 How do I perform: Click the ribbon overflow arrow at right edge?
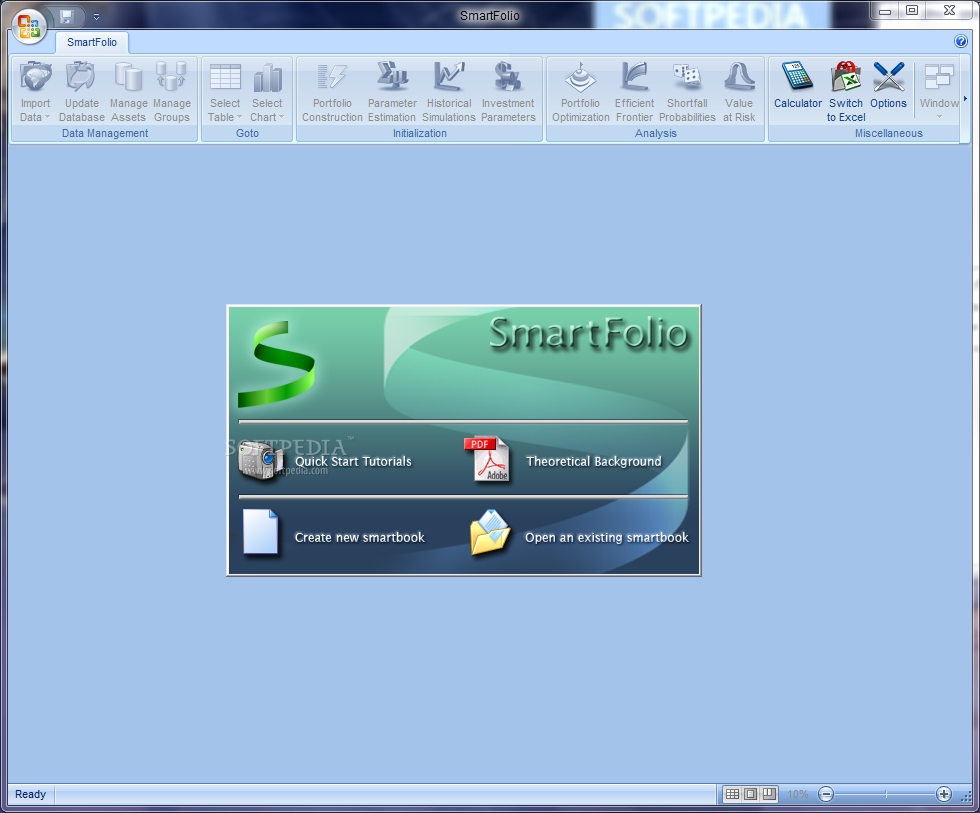tap(965, 99)
